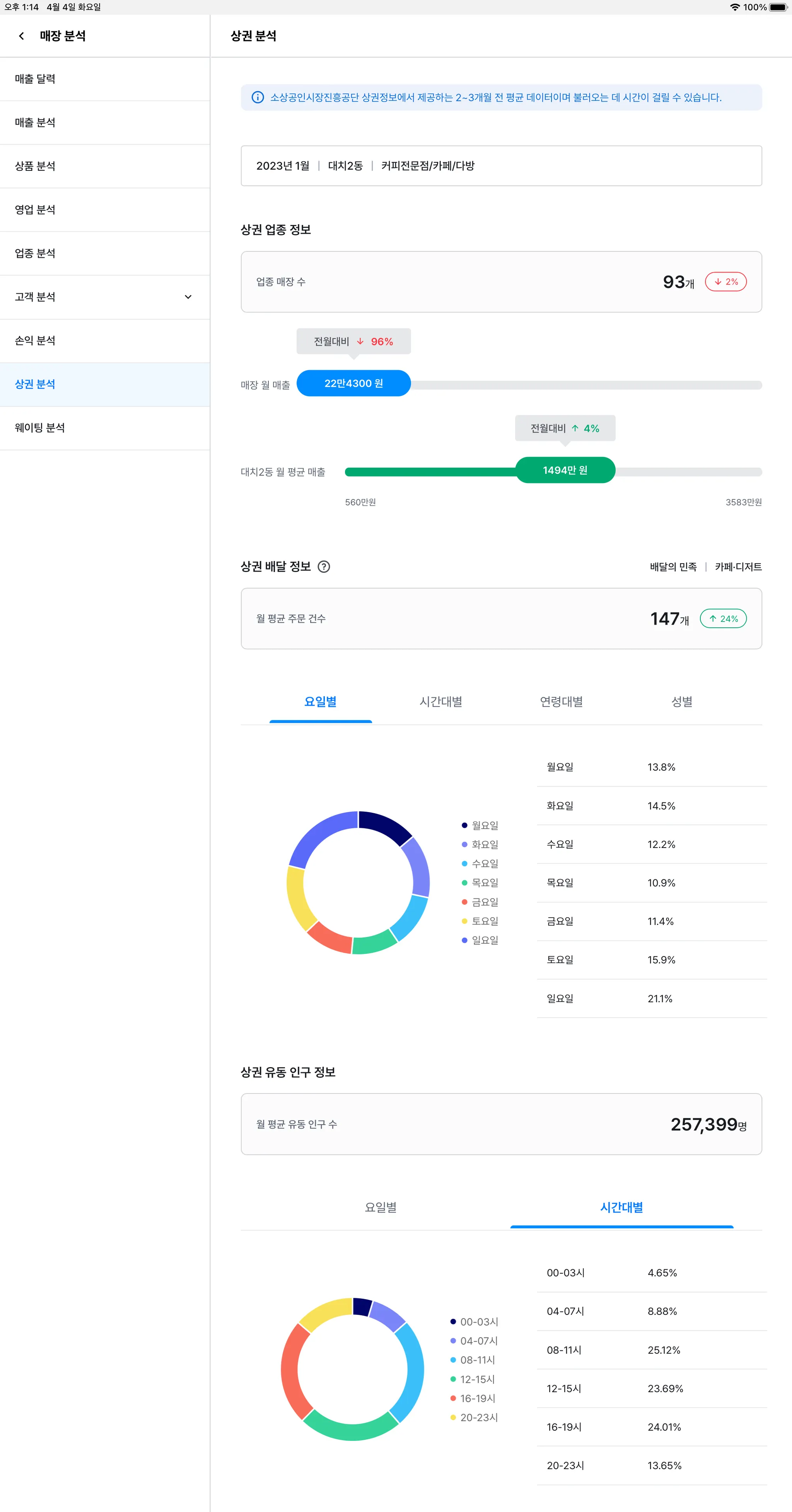Check the Wi-Fi status icon
Image resolution: width=792 pixels, height=1512 pixels.
[734, 7]
